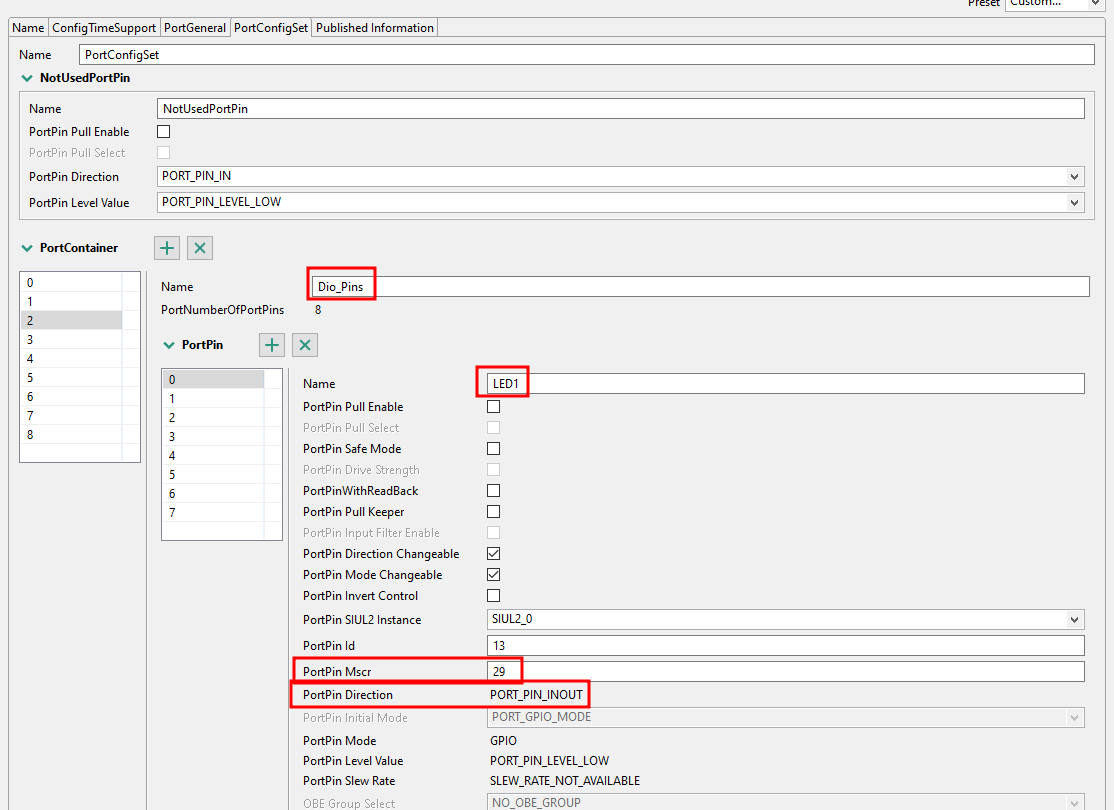Remove selected PortPin with X icon
1114x810 pixels.
click(x=305, y=345)
